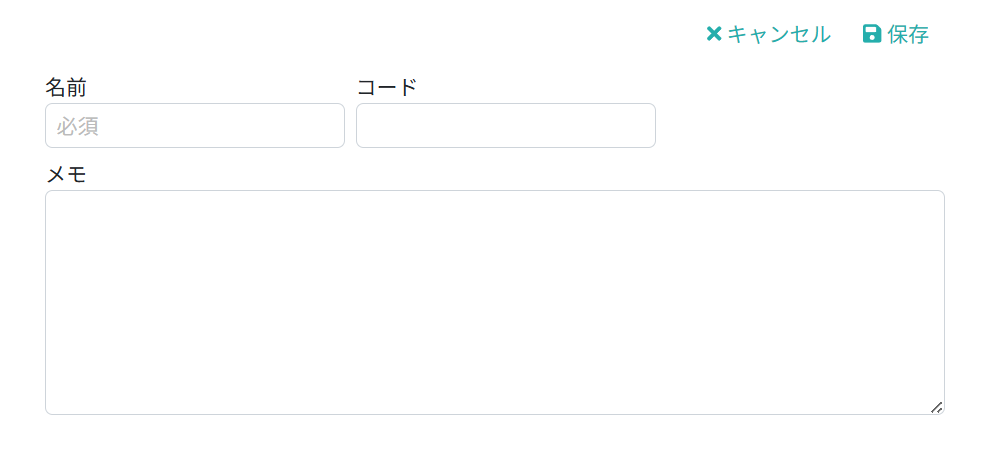Screen dimensions: 988x465
Task: Click the 必須 placeholder text
Action: click(x=78, y=127)
